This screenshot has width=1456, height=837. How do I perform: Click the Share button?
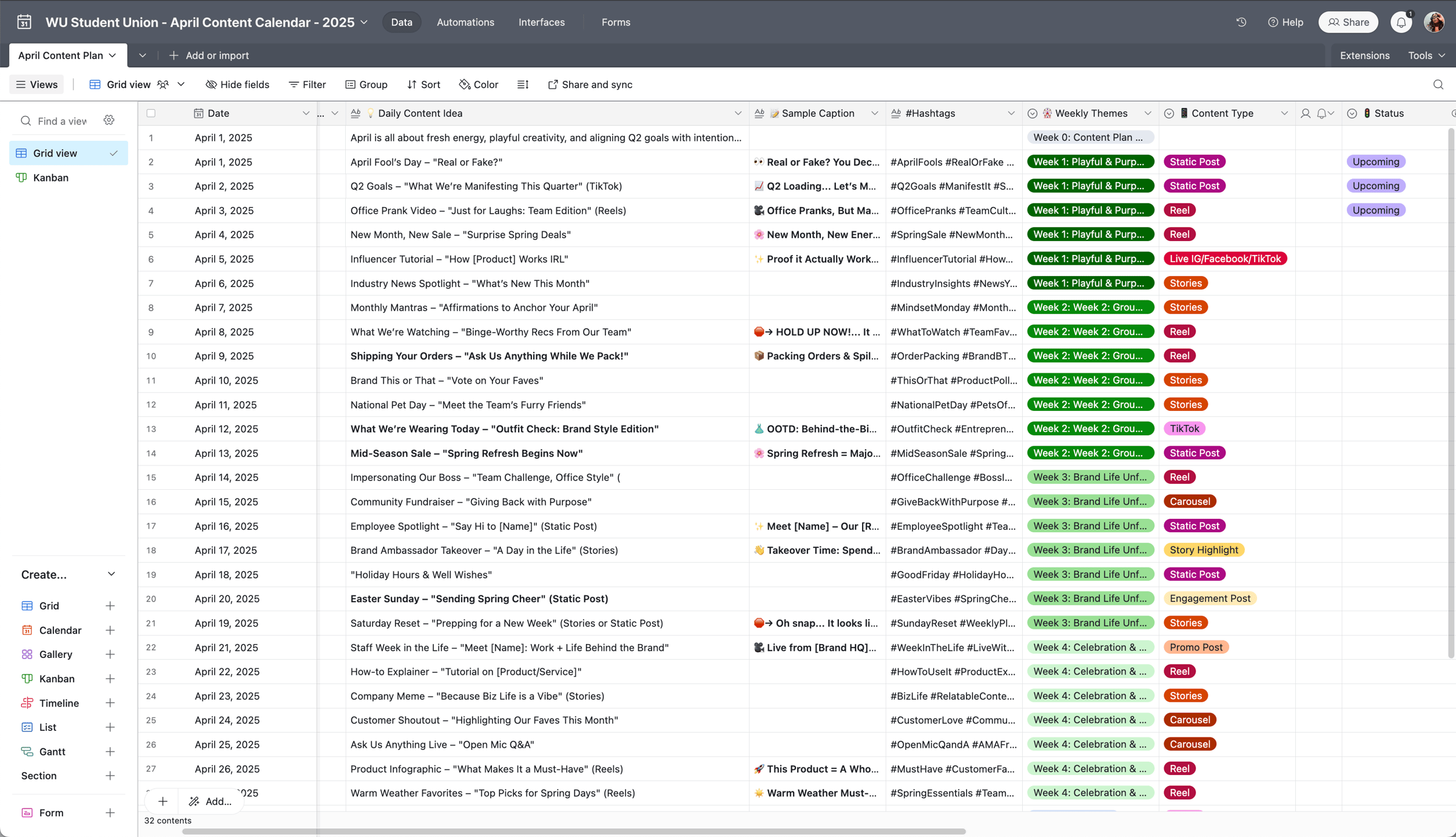tap(1348, 22)
